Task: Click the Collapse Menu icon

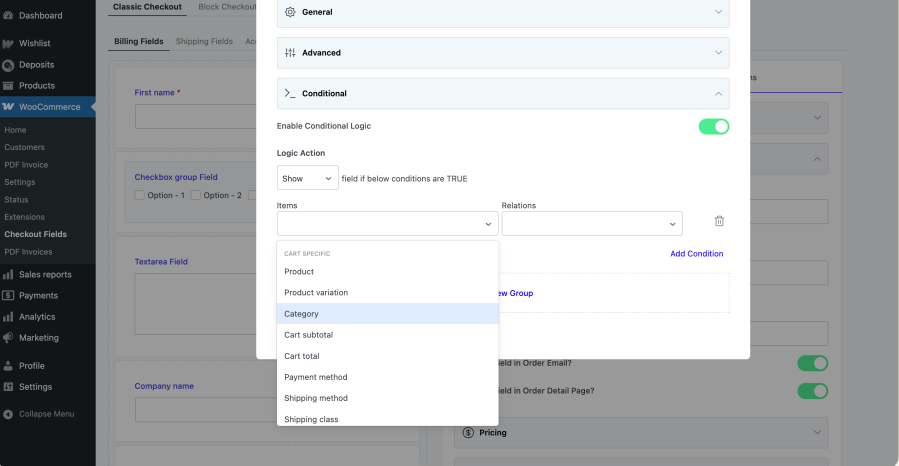Action: (8, 414)
